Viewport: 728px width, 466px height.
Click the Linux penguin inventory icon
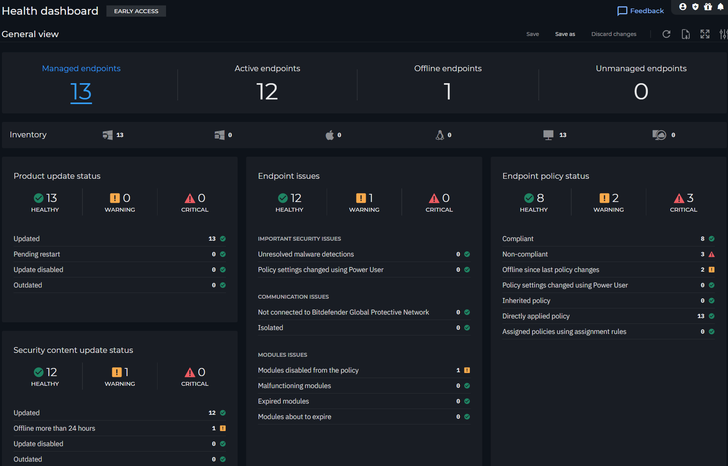(x=440, y=135)
